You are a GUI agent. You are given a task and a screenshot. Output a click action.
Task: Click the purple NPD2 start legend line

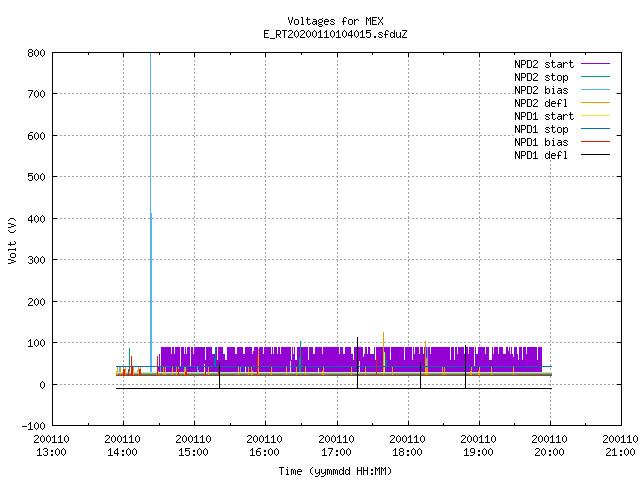pyautogui.click(x=595, y=64)
